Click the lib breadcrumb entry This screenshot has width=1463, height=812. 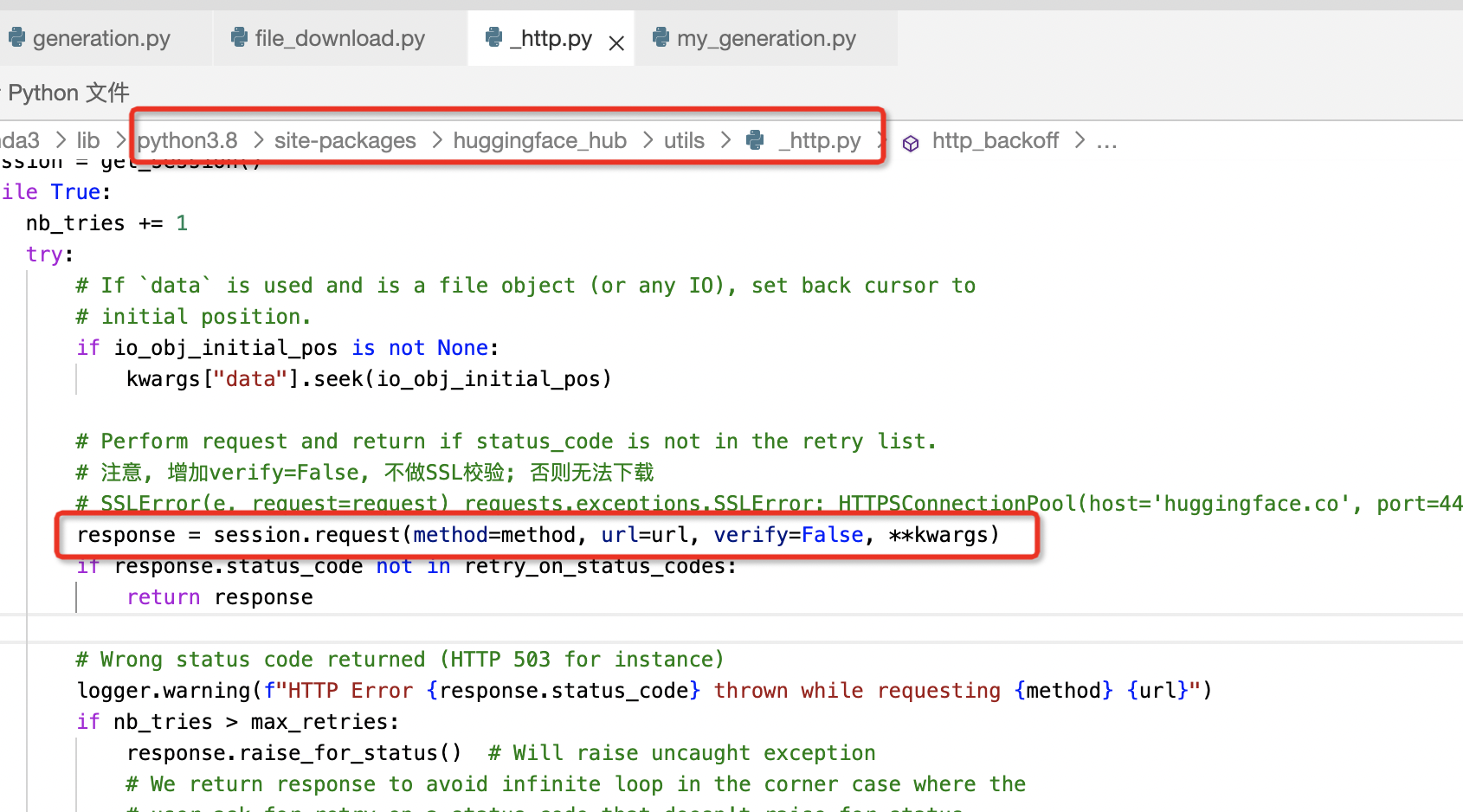pyautogui.click(x=88, y=140)
